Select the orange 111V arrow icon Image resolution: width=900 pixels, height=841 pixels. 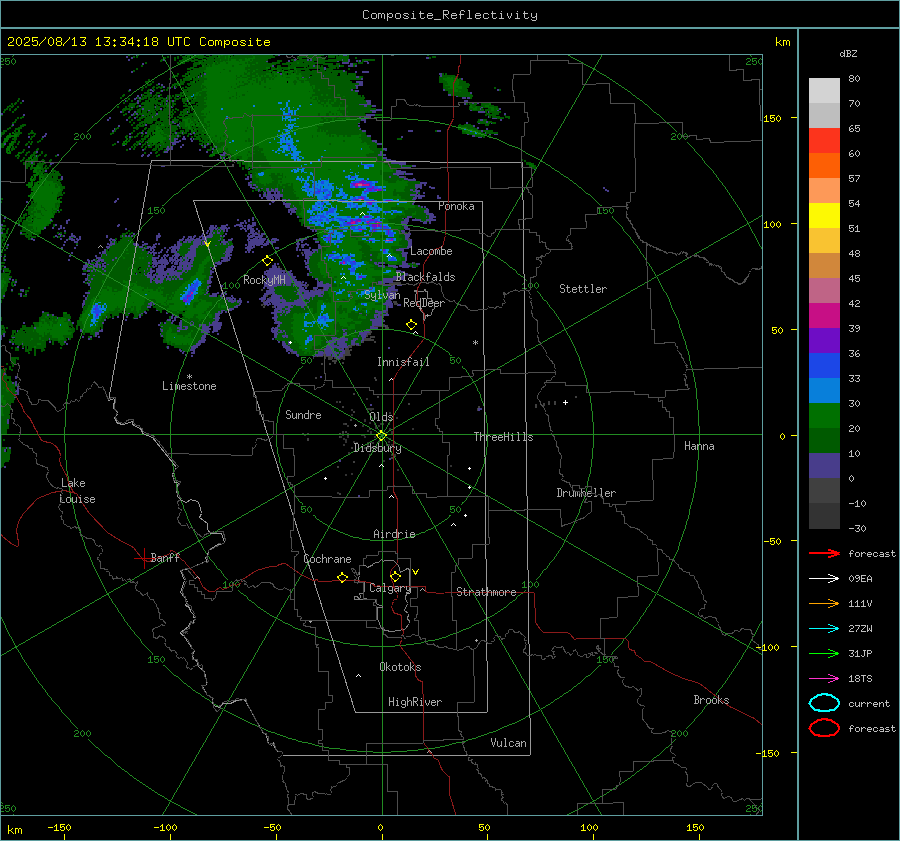pos(824,603)
